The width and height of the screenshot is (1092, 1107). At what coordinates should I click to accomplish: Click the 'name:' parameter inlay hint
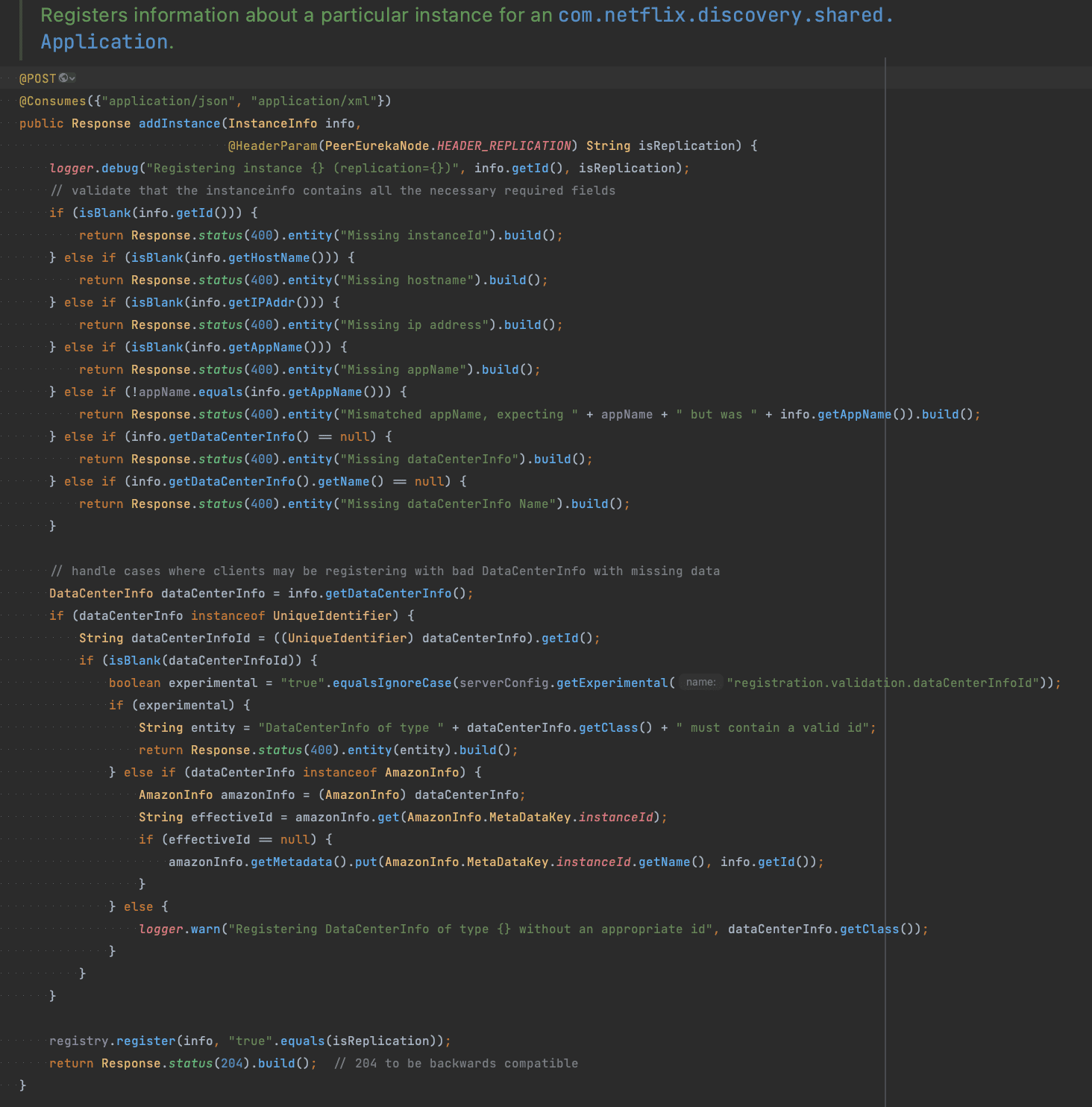[x=700, y=683]
